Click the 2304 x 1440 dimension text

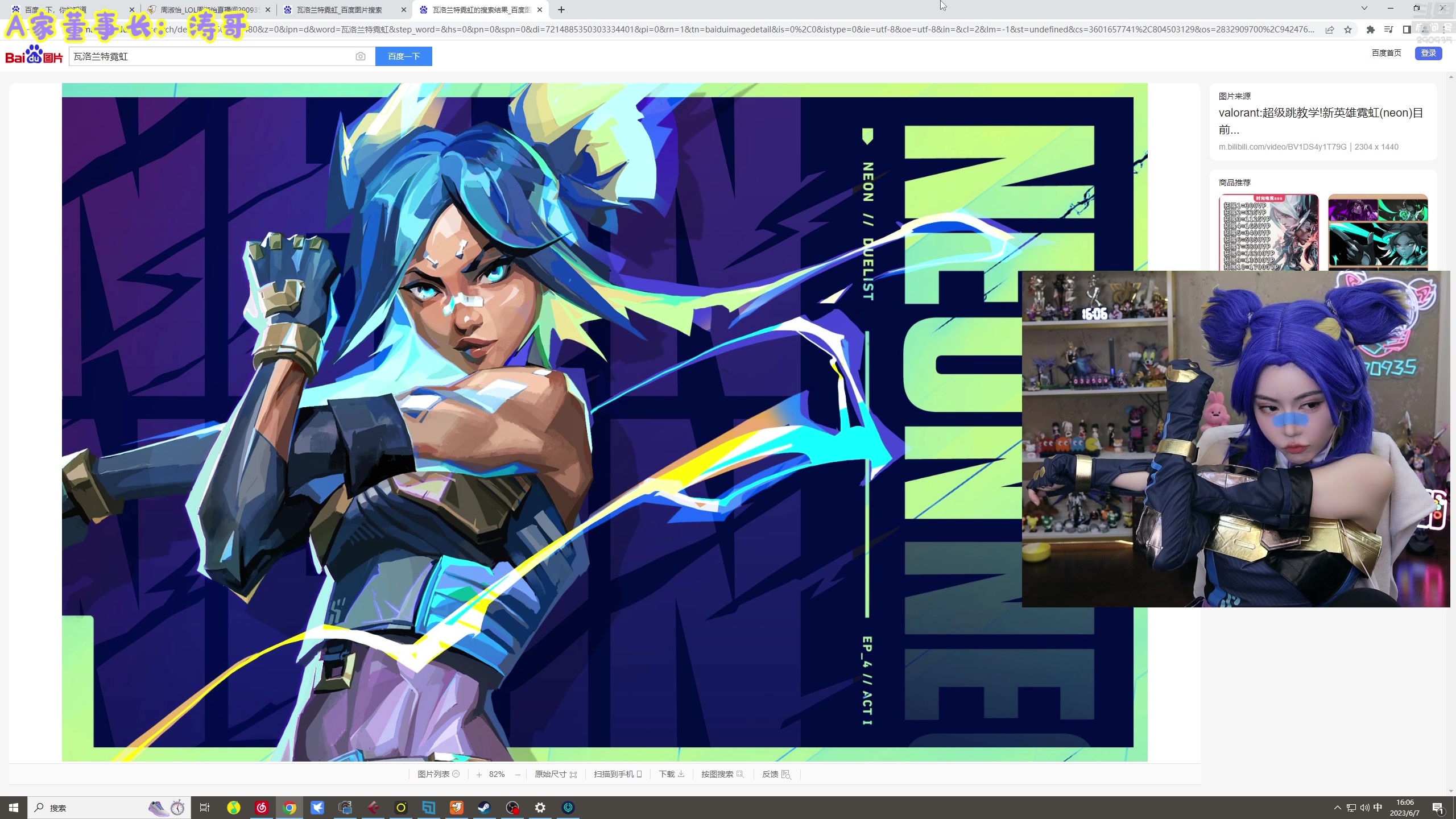(x=1376, y=147)
